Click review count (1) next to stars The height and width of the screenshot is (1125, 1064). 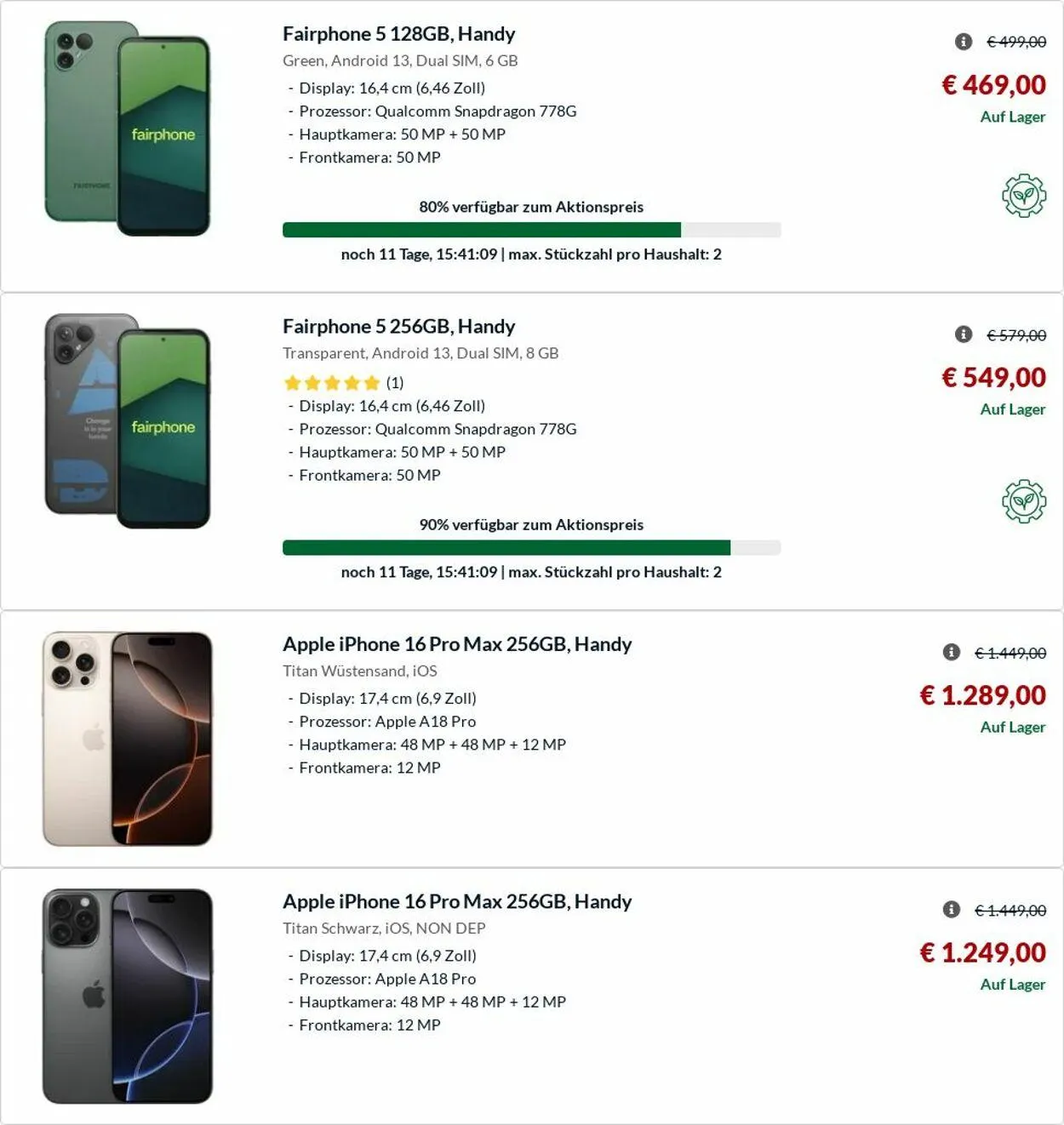tap(395, 383)
